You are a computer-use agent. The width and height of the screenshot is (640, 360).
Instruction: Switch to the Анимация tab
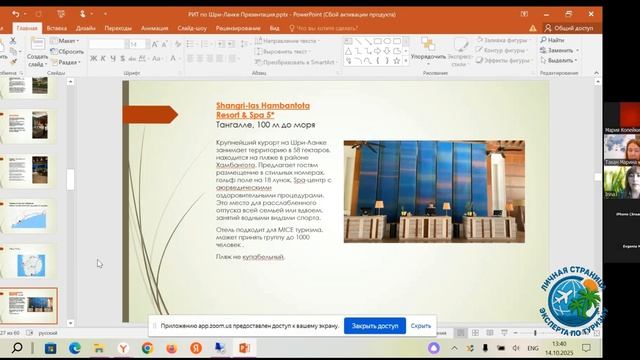pyautogui.click(x=154, y=28)
